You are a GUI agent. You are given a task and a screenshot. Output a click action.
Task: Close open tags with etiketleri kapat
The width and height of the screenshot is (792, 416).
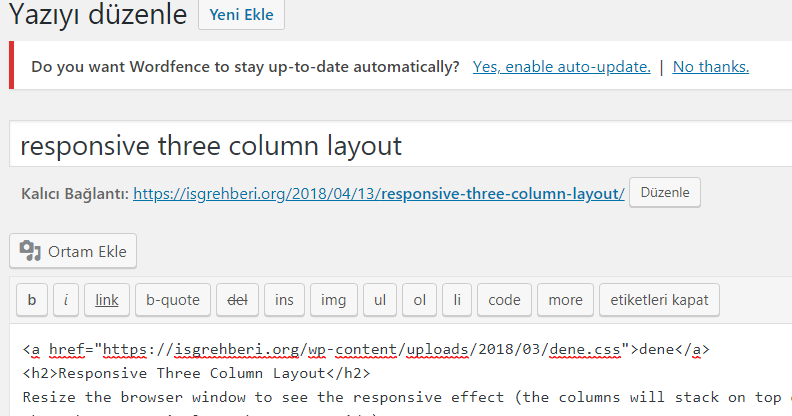pos(659,300)
